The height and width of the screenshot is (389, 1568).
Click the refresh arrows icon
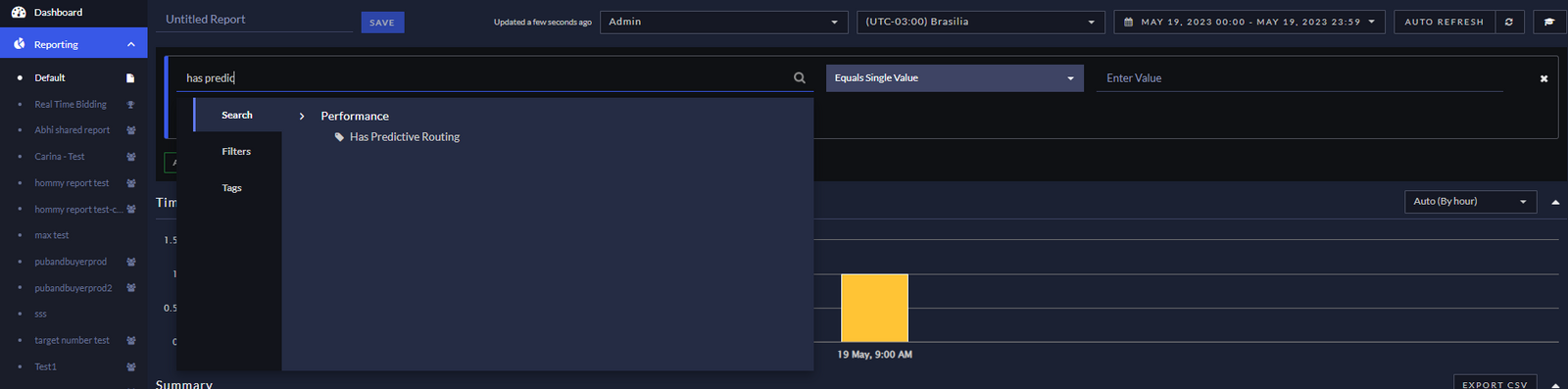click(x=1509, y=22)
